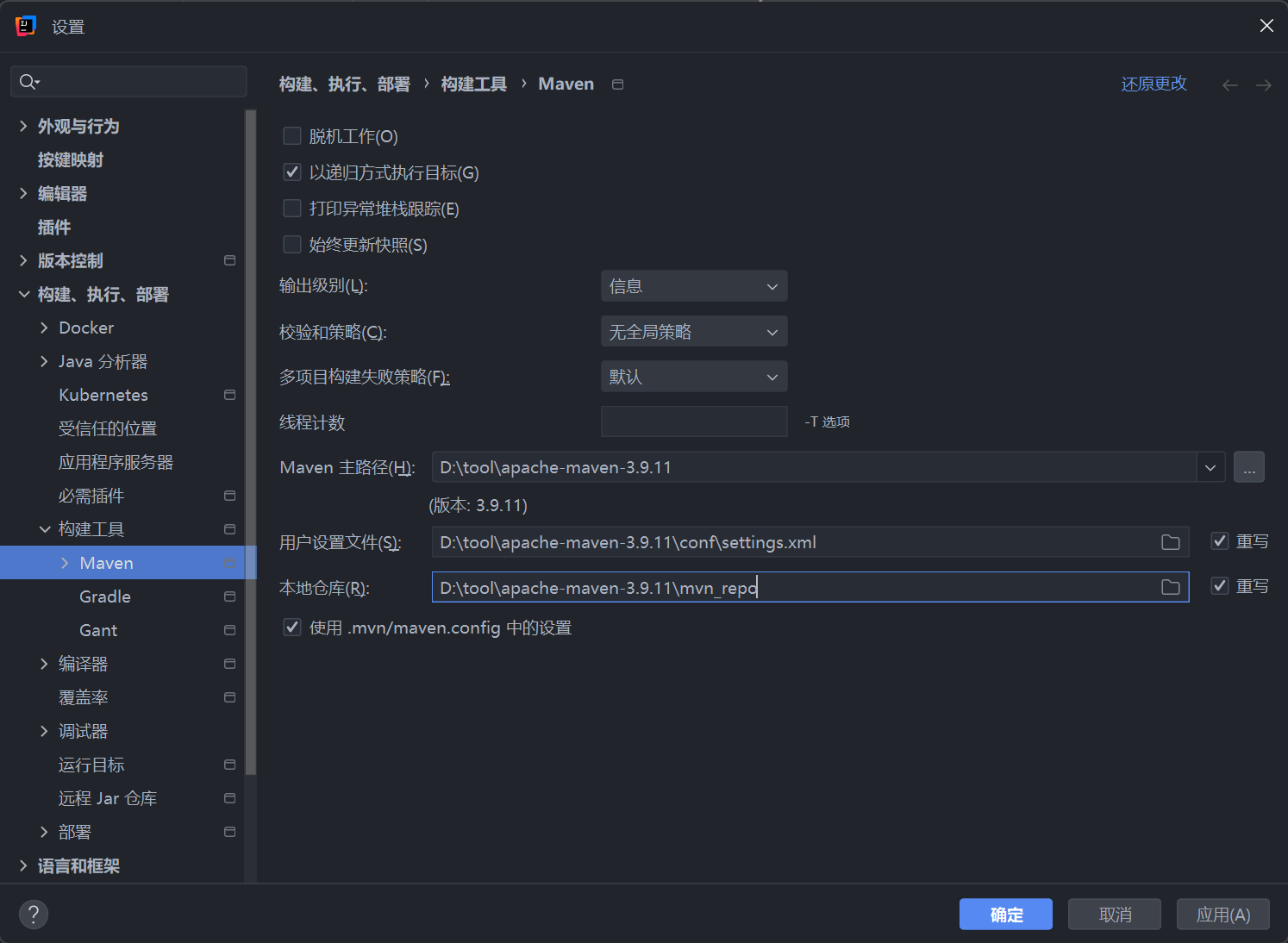The image size is (1288, 943).
Task: Click the ... browse button for Maven 主路径
Action: pos(1249,467)
